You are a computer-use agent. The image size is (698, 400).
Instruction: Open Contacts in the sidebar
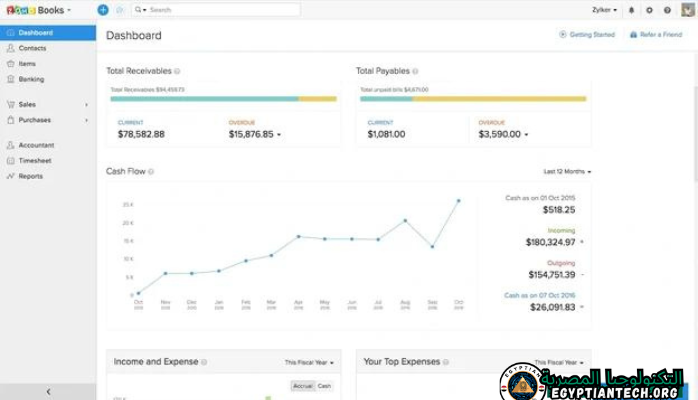pos(32,48)
